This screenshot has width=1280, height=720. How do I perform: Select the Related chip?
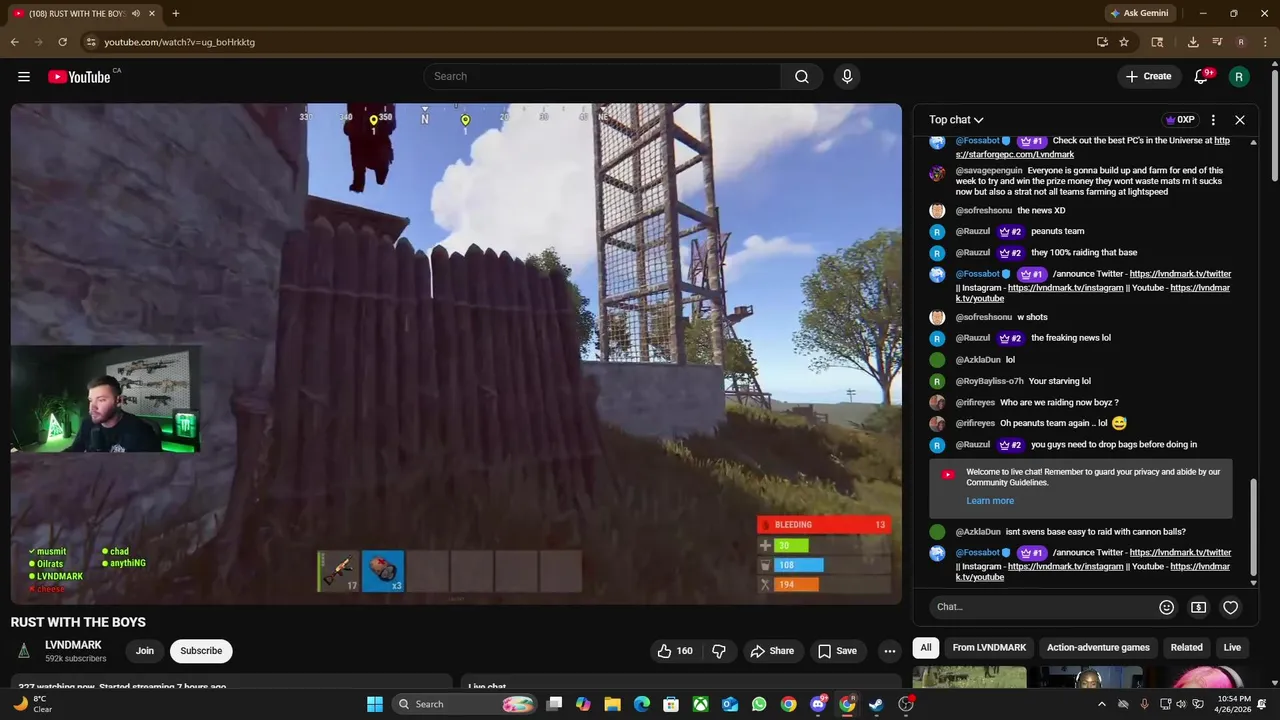pos(1187,647)
